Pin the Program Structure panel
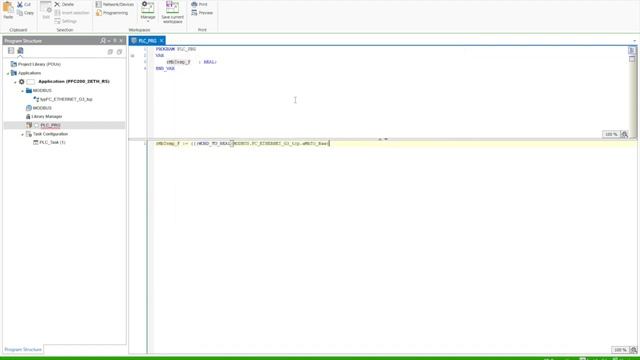 point(115,41)
